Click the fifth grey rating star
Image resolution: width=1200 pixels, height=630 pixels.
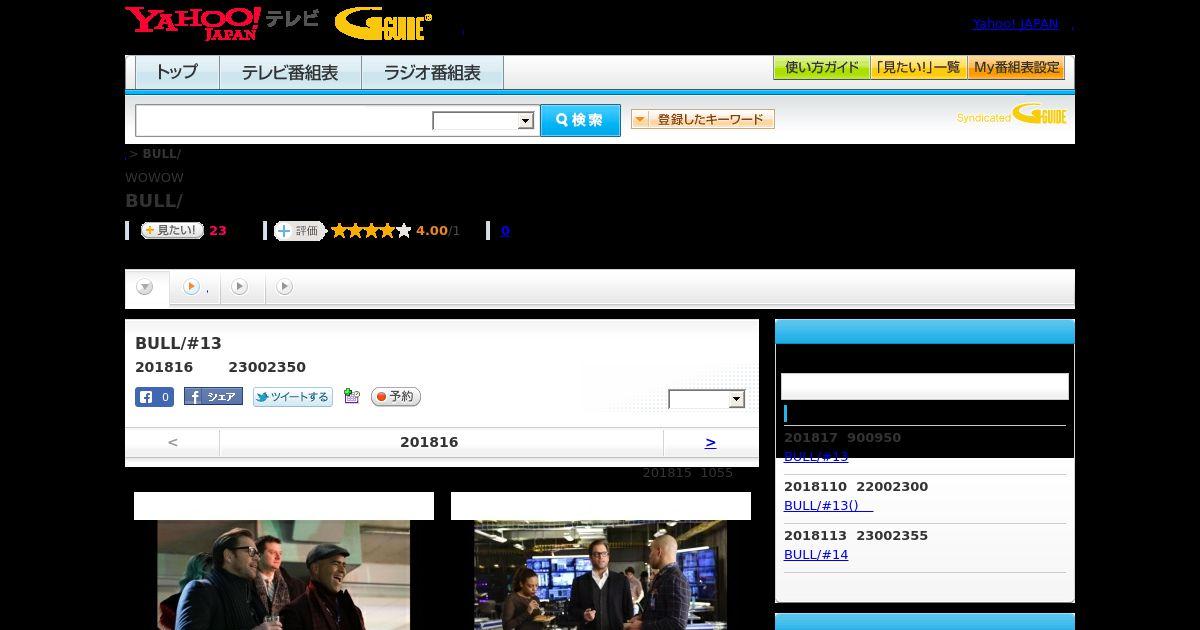coord(404,231)
